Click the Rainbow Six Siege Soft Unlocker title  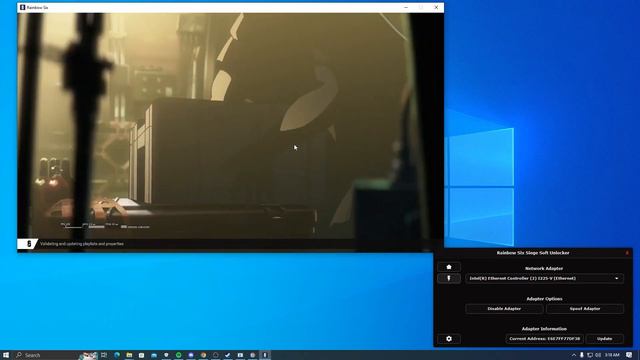pyautogui.click(x=533, y=253)
